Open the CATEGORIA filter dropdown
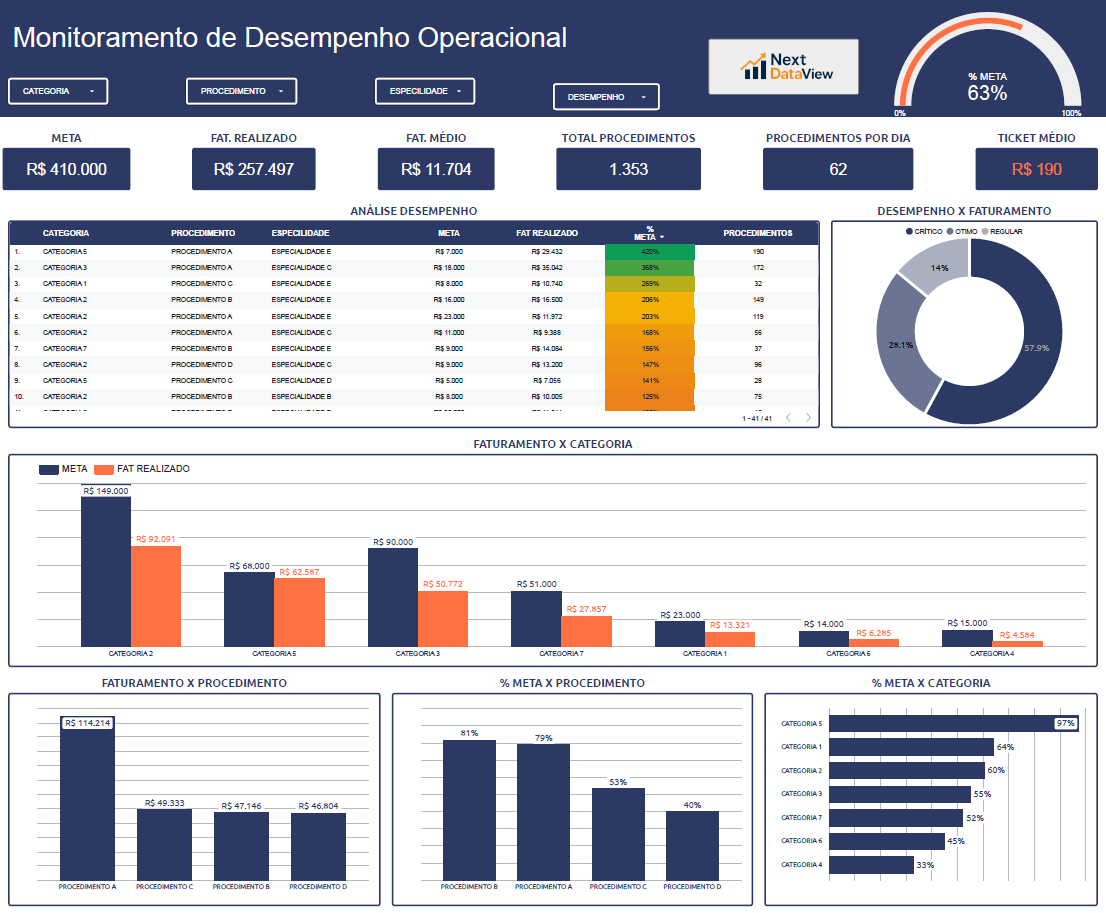 [58, 91]
